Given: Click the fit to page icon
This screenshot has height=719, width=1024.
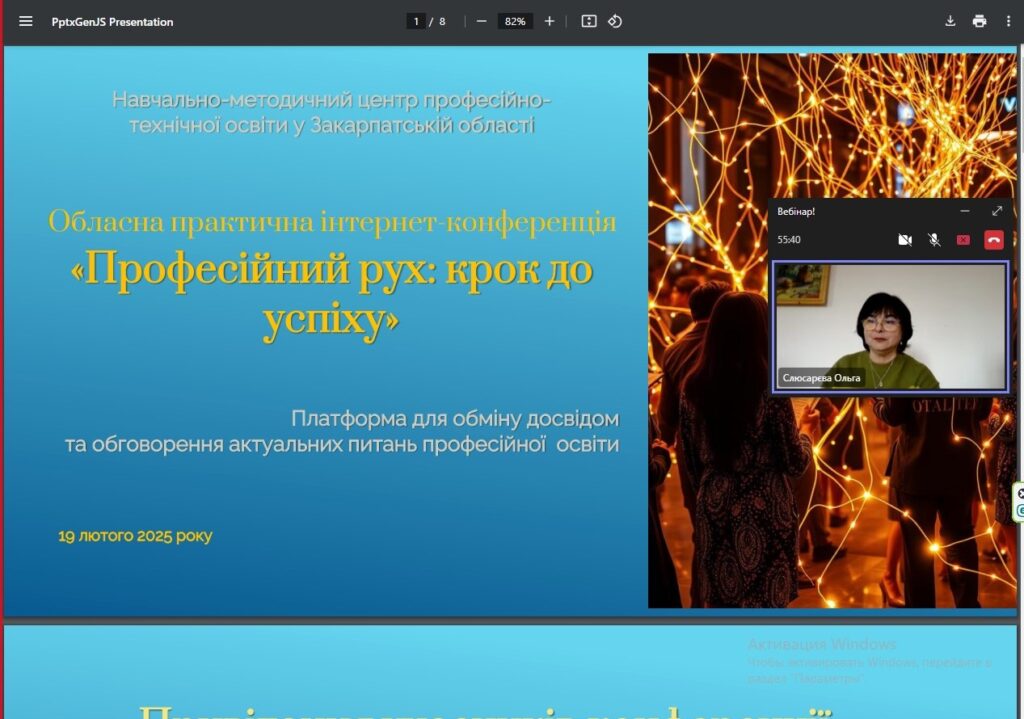Looking at the screenshot, I should tap(589, 21).
